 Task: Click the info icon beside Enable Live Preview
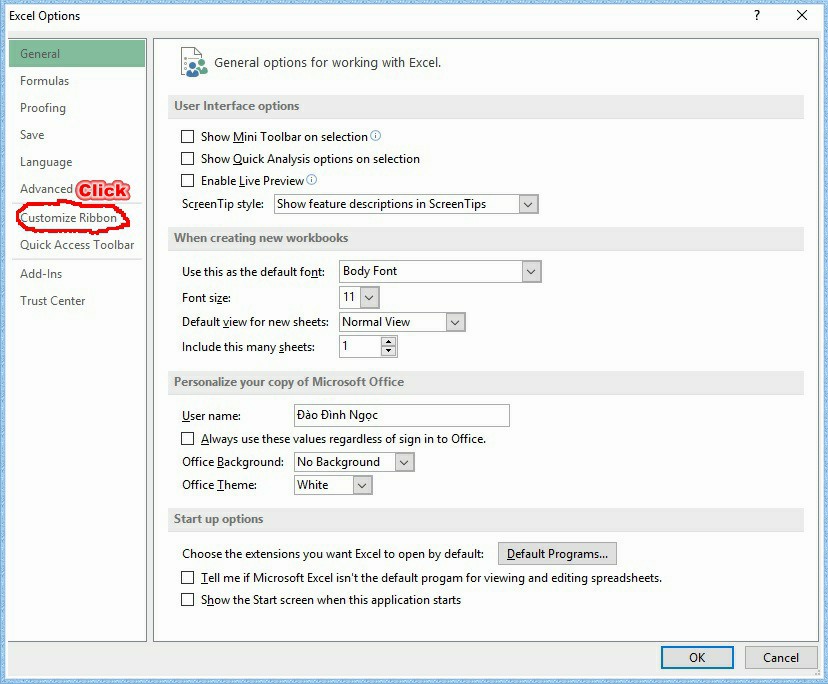click(x=312, y=180)
